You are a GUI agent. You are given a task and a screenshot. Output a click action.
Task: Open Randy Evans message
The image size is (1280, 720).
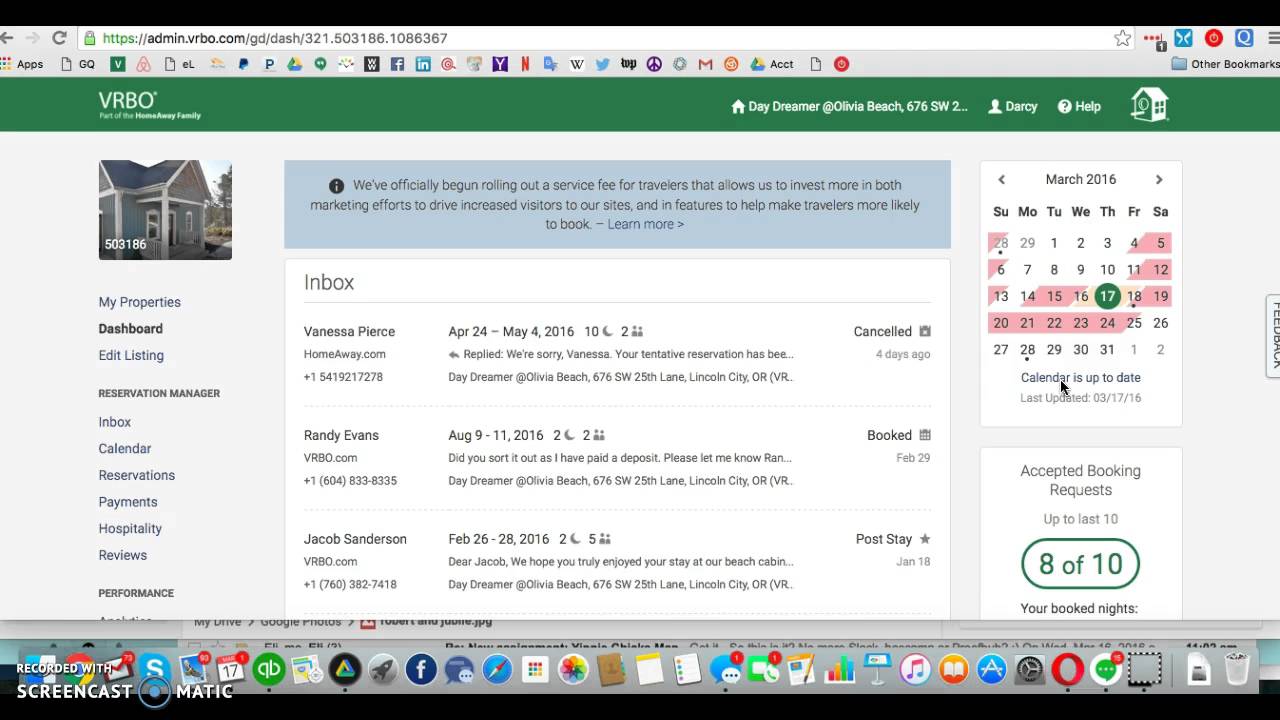point(617,458)
